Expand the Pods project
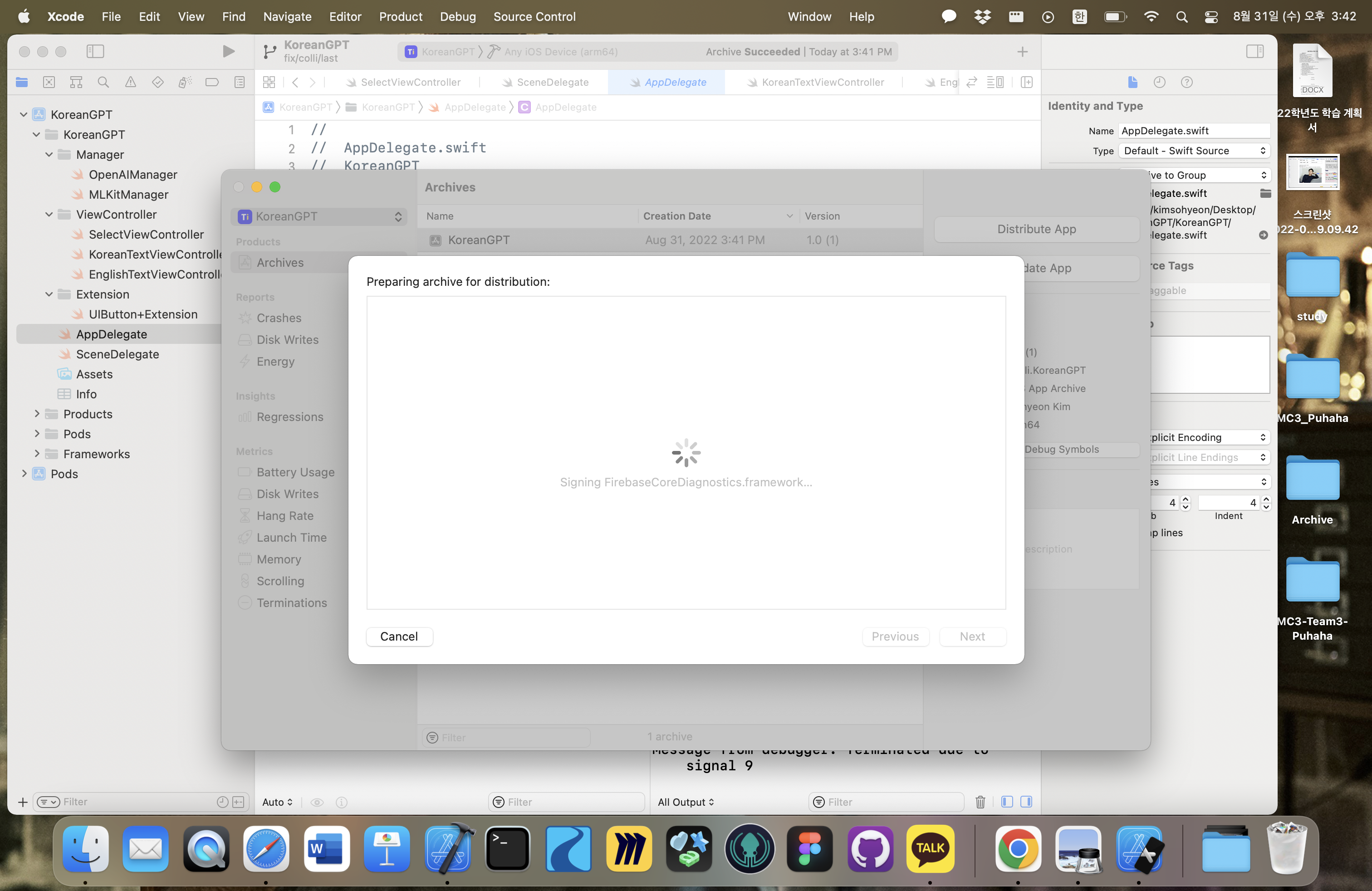Screen dimensions: 1372x891 click(23, 474)
